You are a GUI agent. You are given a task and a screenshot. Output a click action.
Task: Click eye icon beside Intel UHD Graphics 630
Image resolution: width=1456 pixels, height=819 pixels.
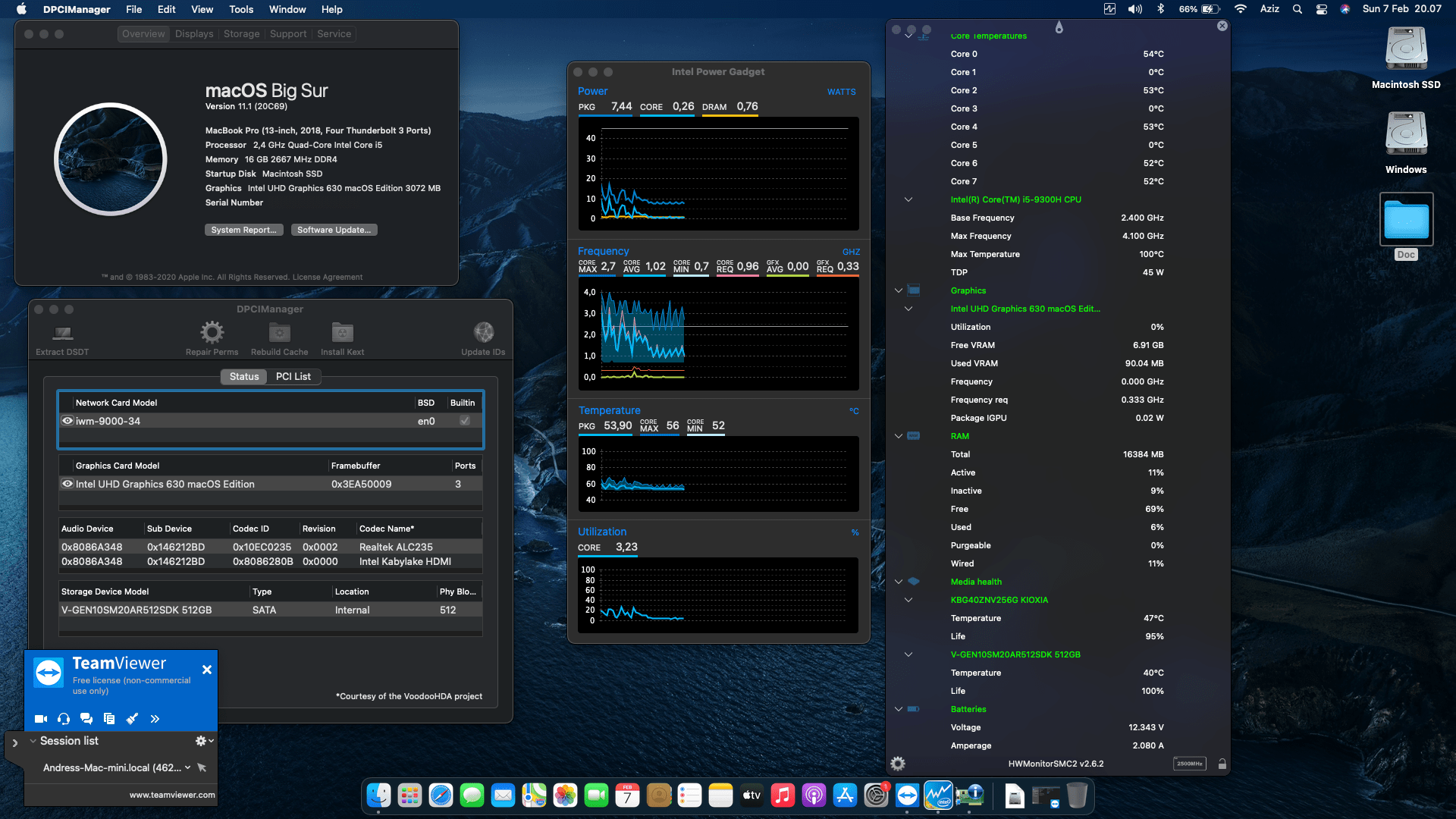pyautogui.click(x=67, y=484)
